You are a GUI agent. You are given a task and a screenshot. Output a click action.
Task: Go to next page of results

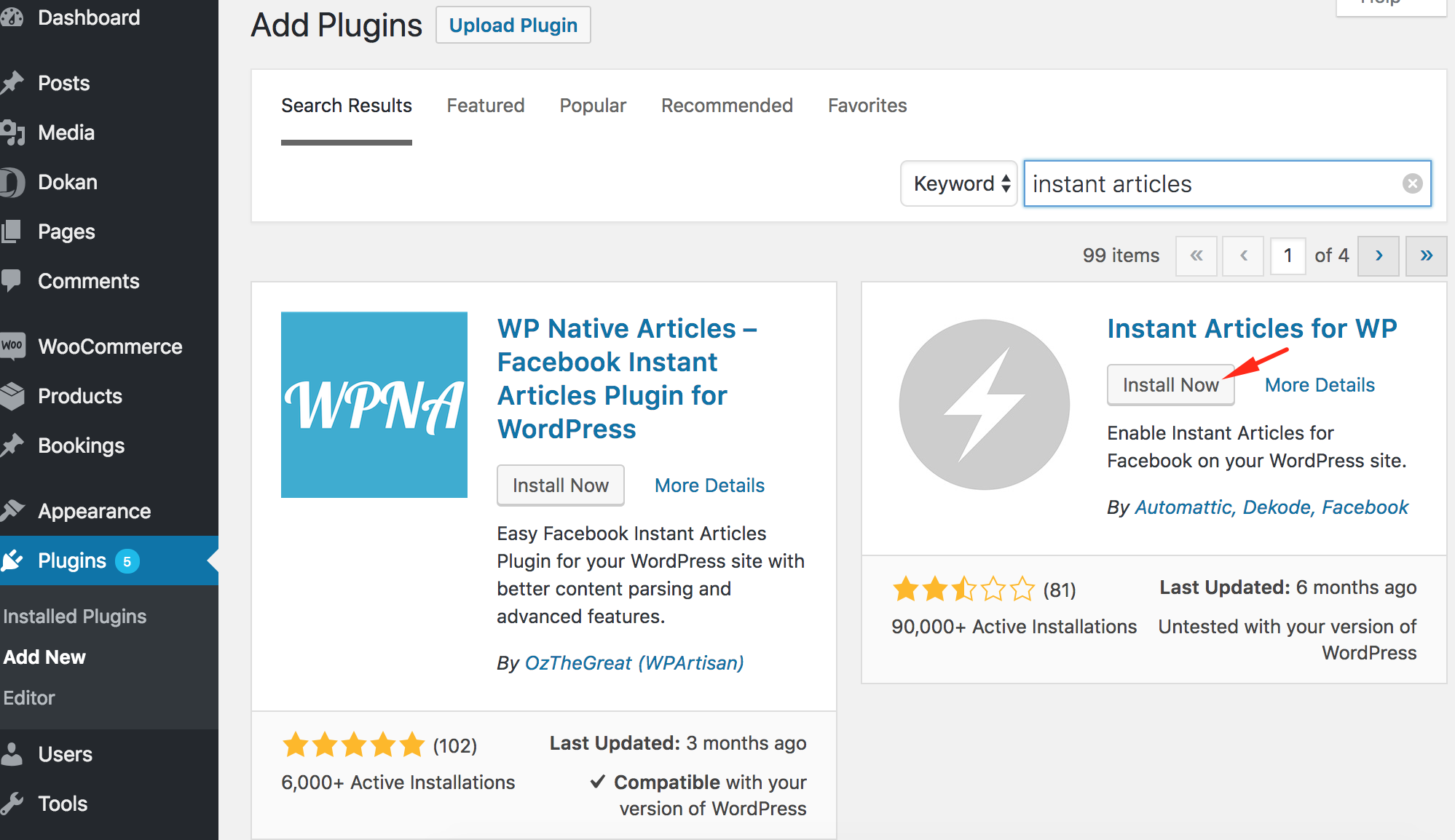coord(1379,255)
